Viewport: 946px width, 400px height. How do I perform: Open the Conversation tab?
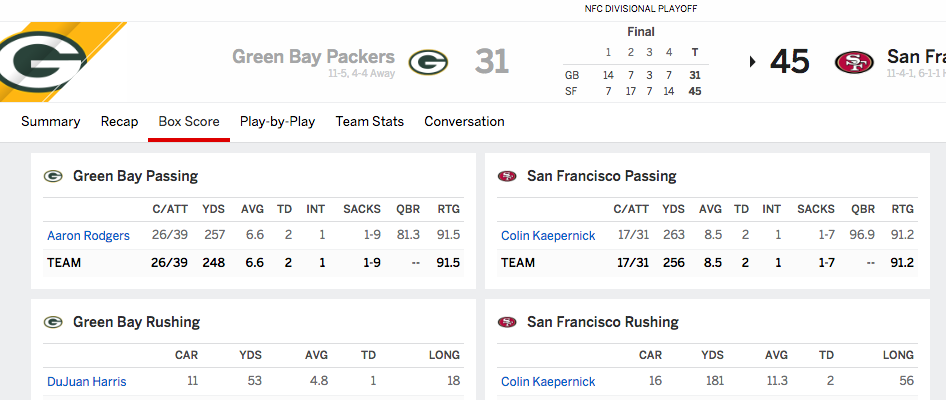point(465,121)
